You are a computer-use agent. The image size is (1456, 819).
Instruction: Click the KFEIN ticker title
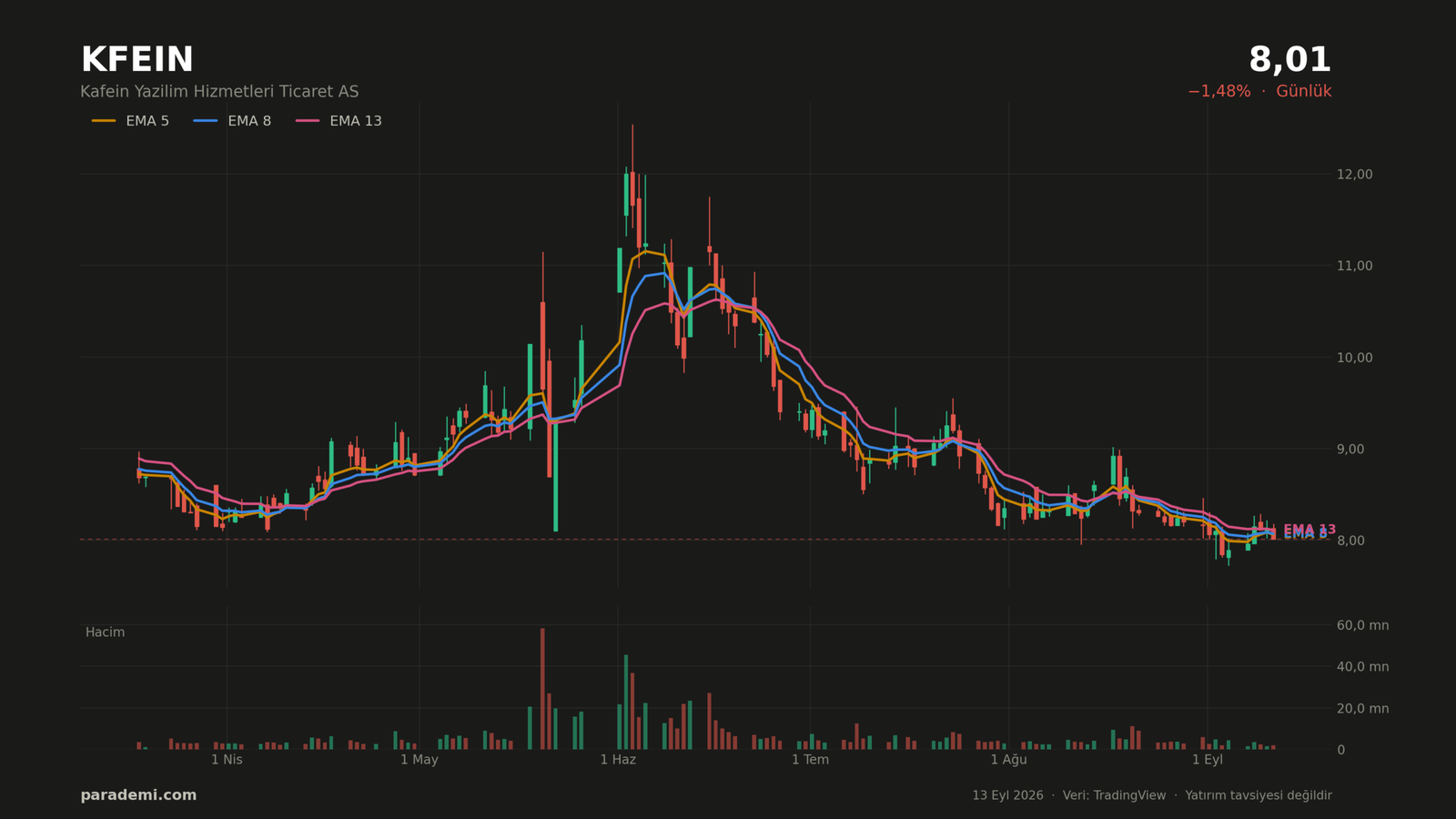pos(136,60)
